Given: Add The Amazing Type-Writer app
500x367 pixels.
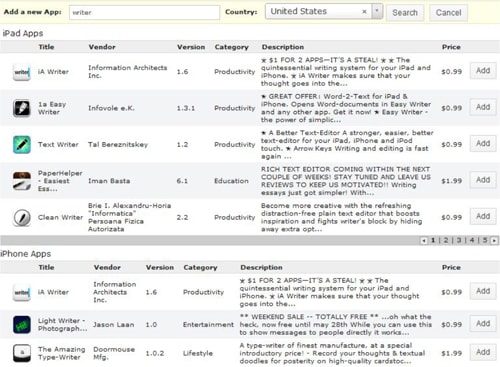Looking at the screenshot, I should [x=483, y=352].
